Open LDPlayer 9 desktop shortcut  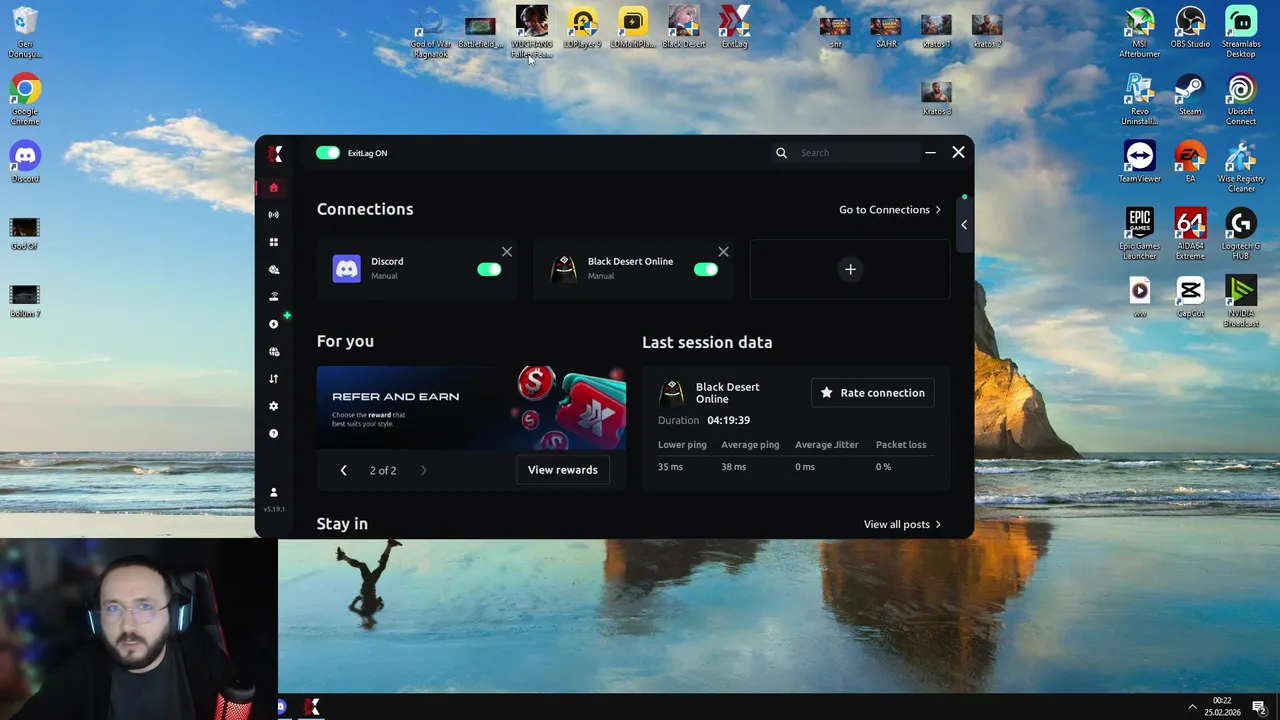(x=582, y=28)
